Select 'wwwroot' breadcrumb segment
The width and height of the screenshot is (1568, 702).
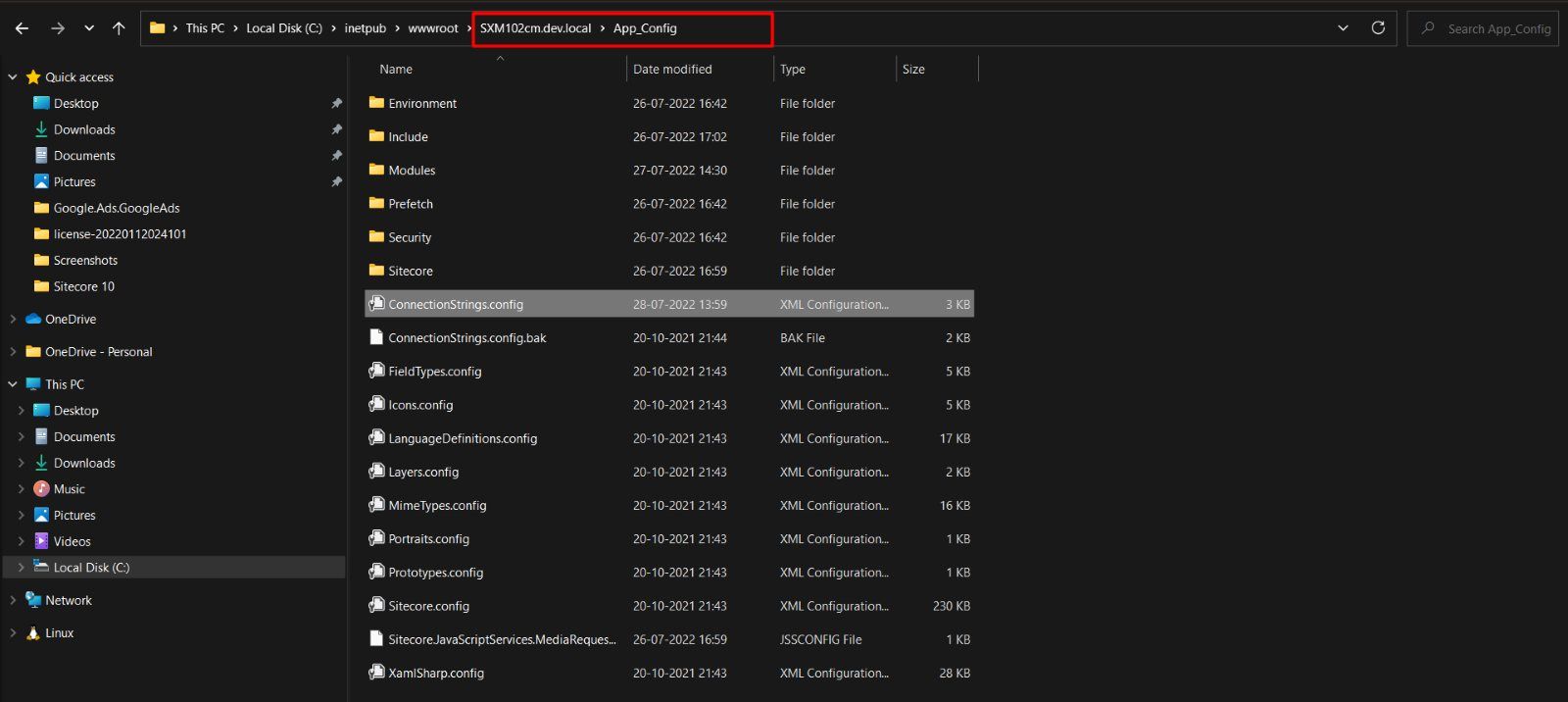click(x=433, y=28)
